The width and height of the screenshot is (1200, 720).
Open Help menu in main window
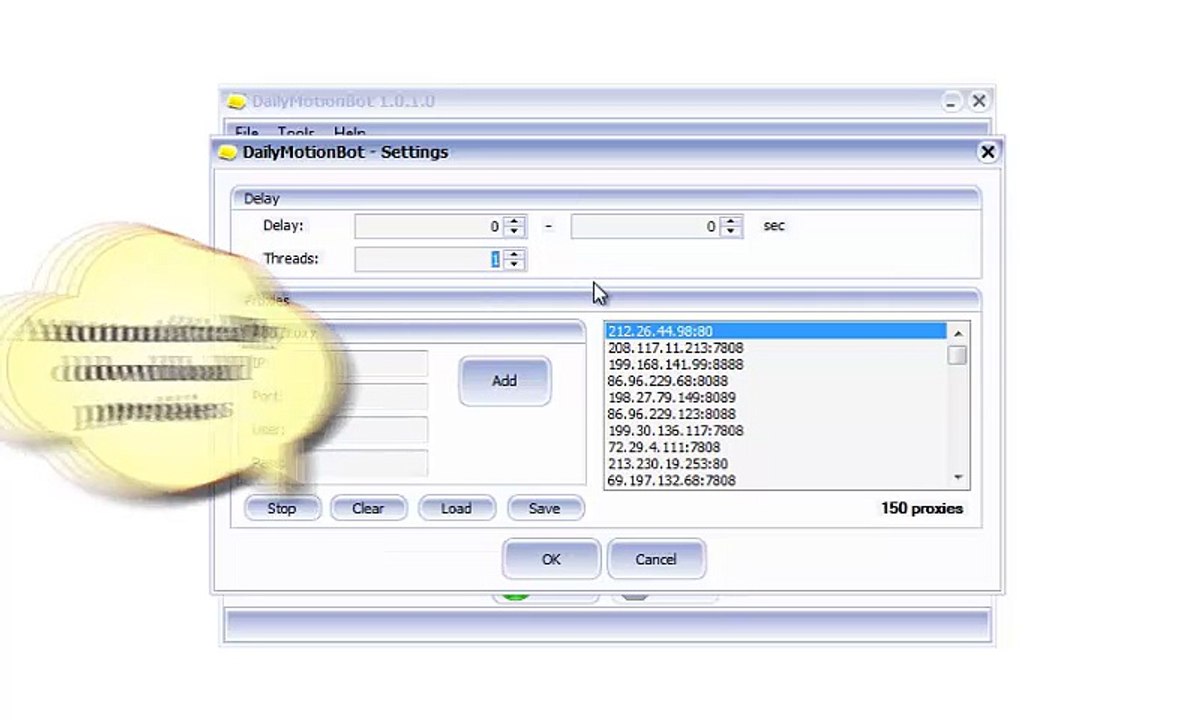(350, 132)
